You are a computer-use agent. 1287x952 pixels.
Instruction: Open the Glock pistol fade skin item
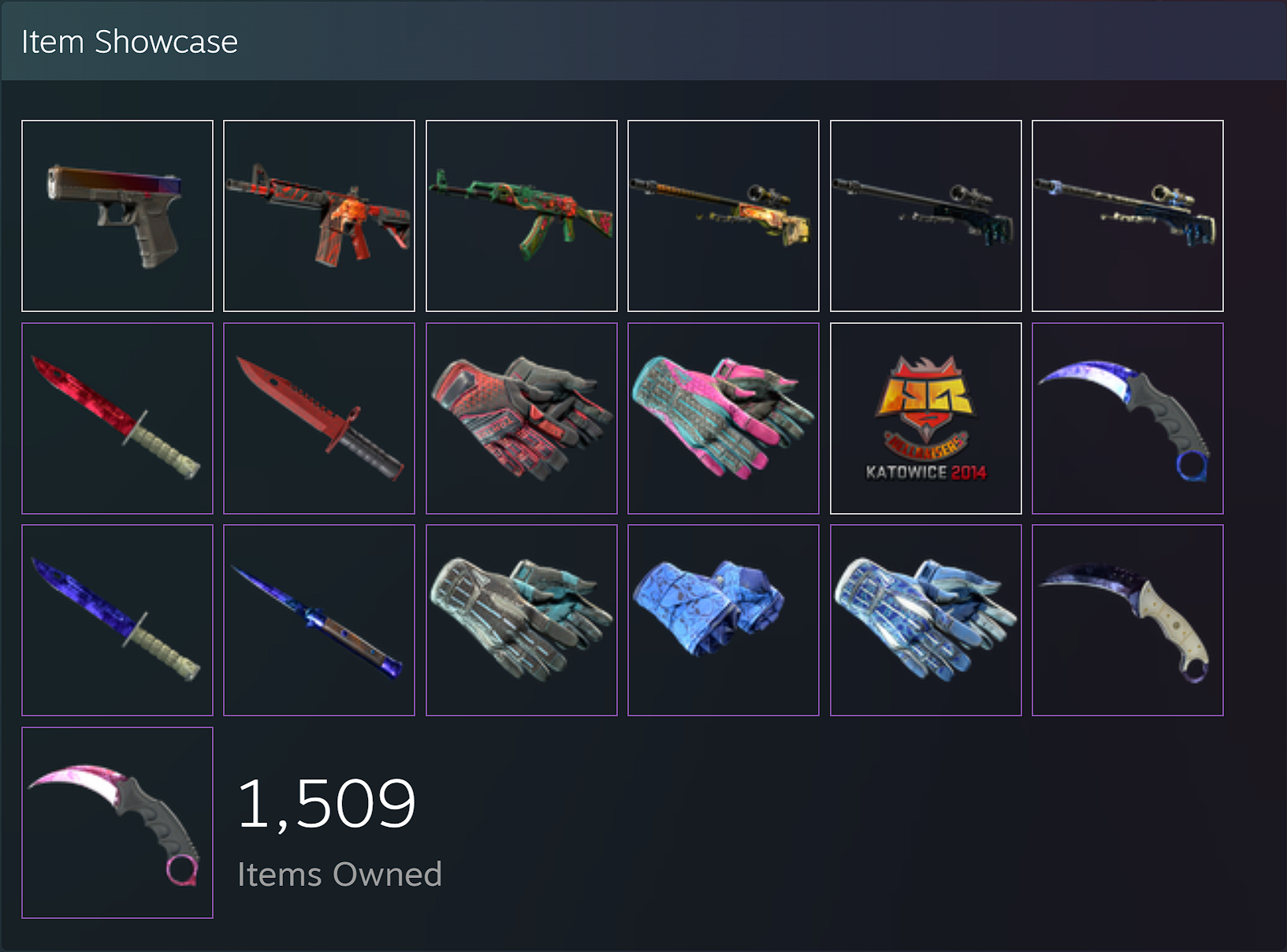(x=117, y=216)
